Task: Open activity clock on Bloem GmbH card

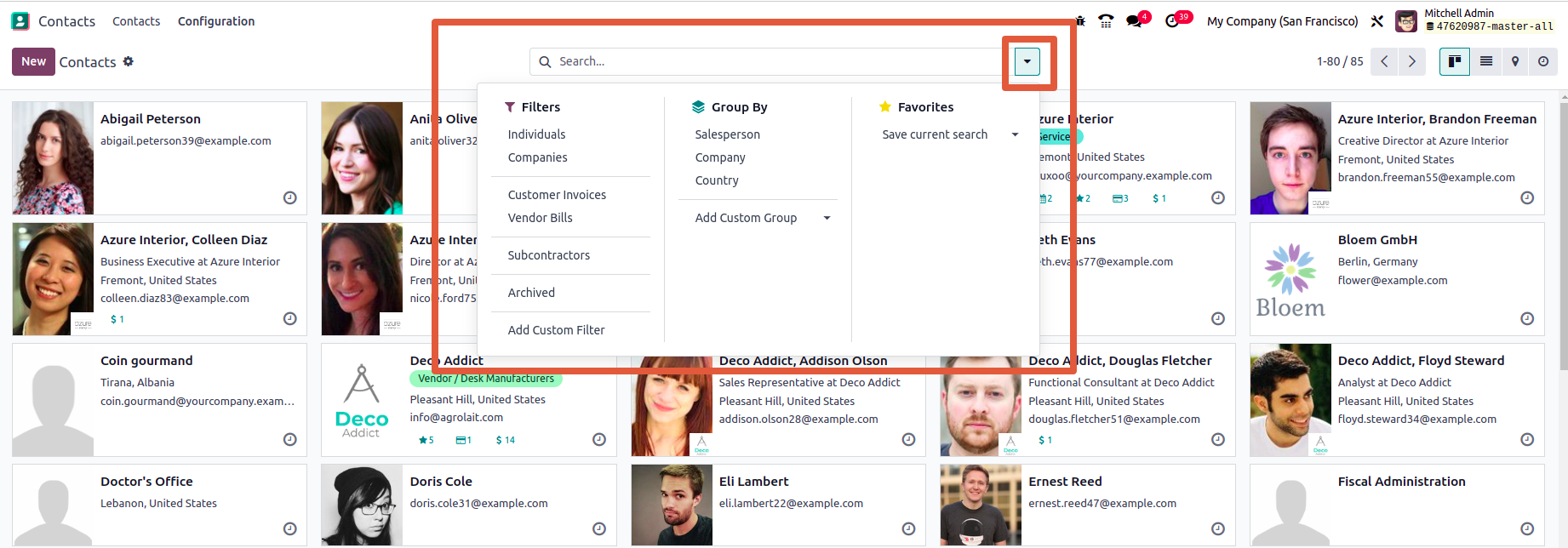Action: [1527, 318]
